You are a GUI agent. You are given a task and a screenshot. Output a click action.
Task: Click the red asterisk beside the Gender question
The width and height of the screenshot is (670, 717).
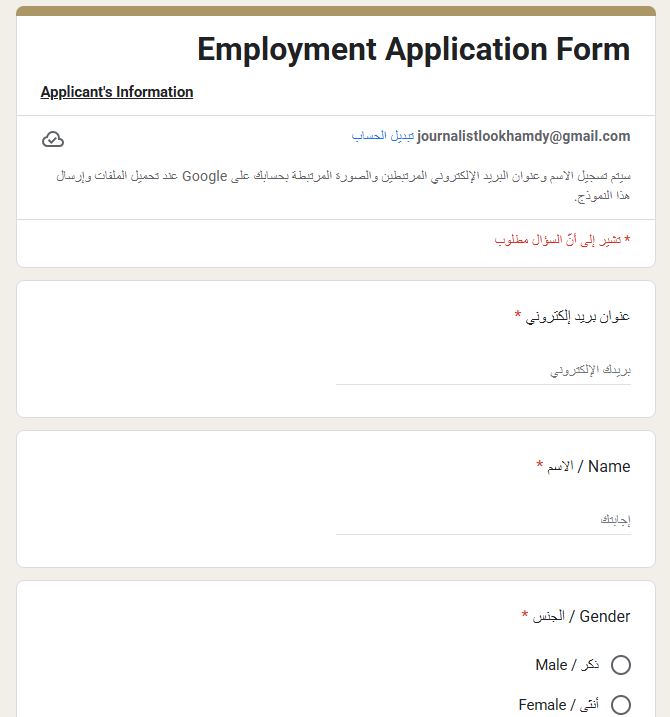(524, 616)
